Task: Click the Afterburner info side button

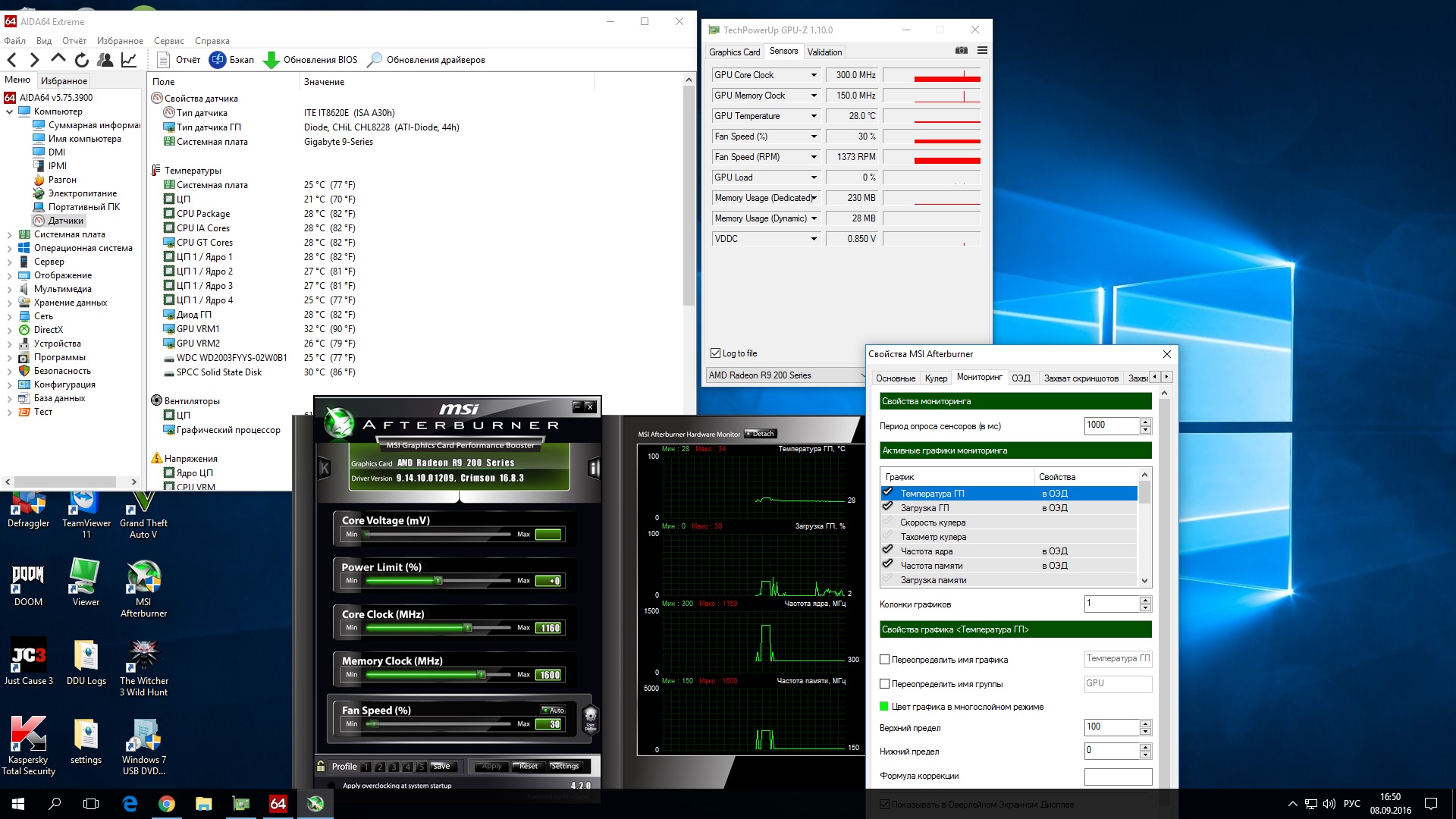Action: pyautogui.click(x=594, y=469)
